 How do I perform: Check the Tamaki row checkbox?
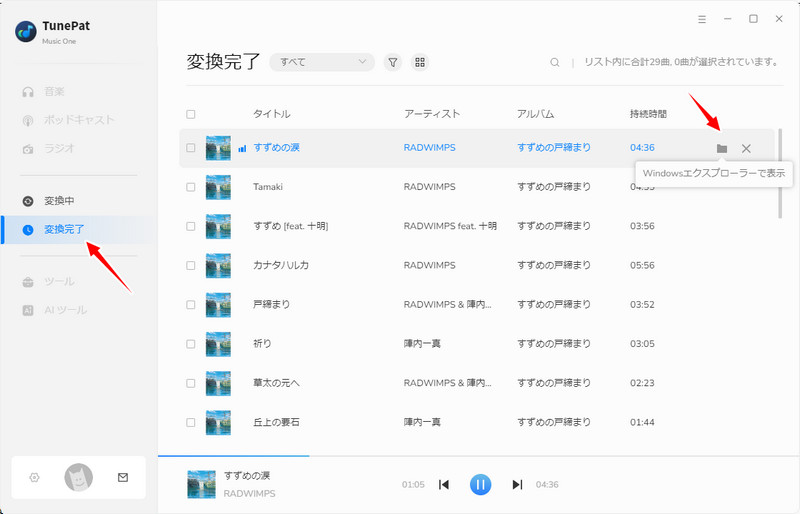click(191, 187)
